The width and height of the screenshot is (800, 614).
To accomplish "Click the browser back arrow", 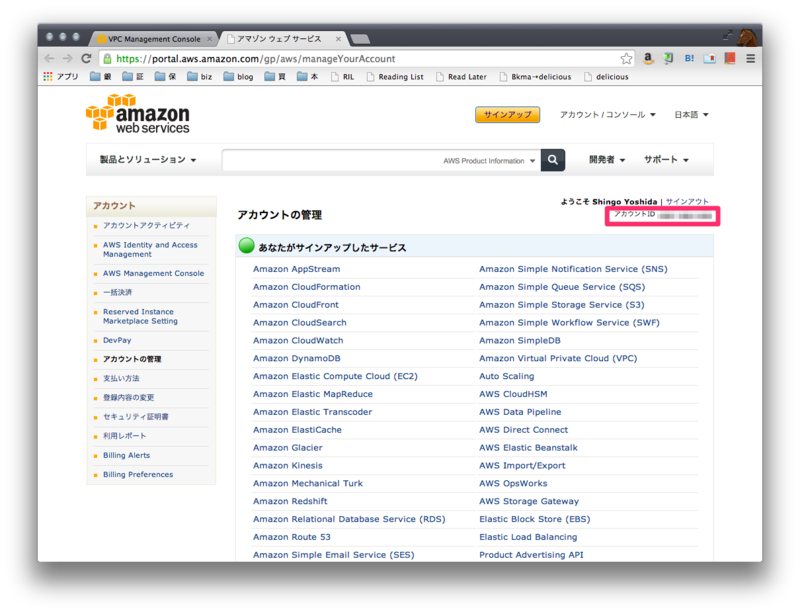I will tap(49, 59).
